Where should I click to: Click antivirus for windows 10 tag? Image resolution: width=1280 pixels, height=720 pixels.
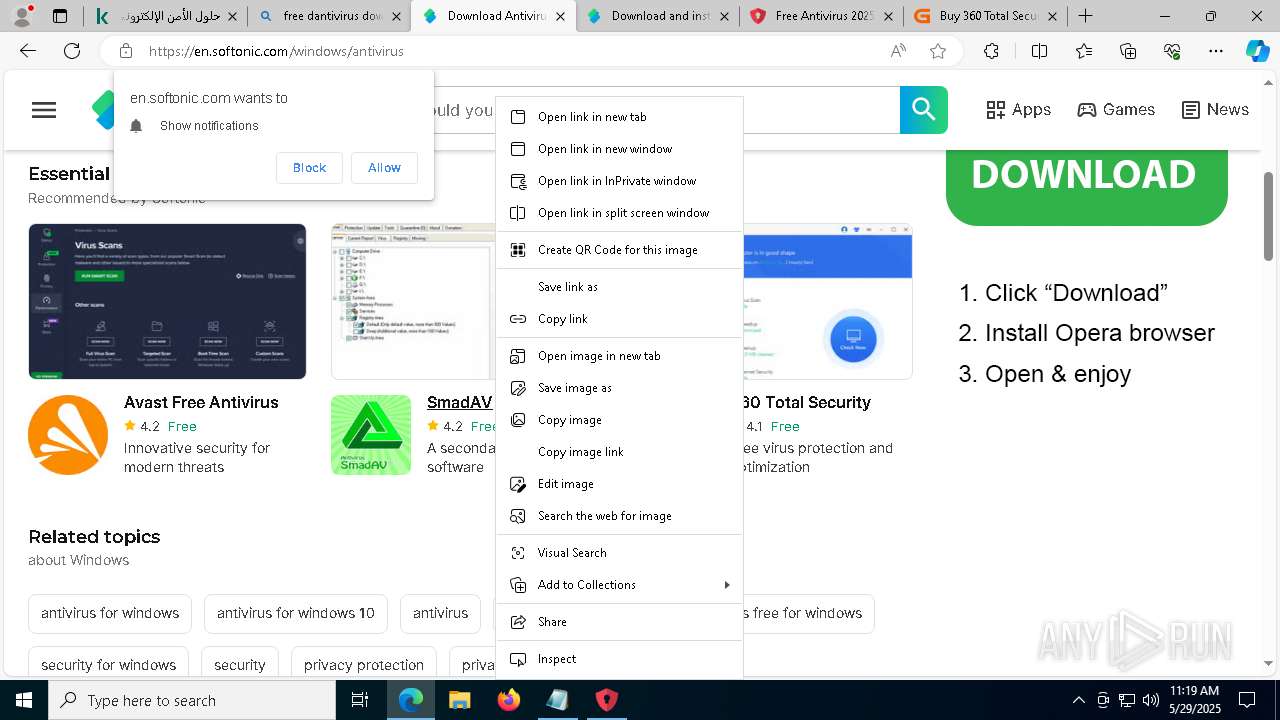click(x=296, y=613)
